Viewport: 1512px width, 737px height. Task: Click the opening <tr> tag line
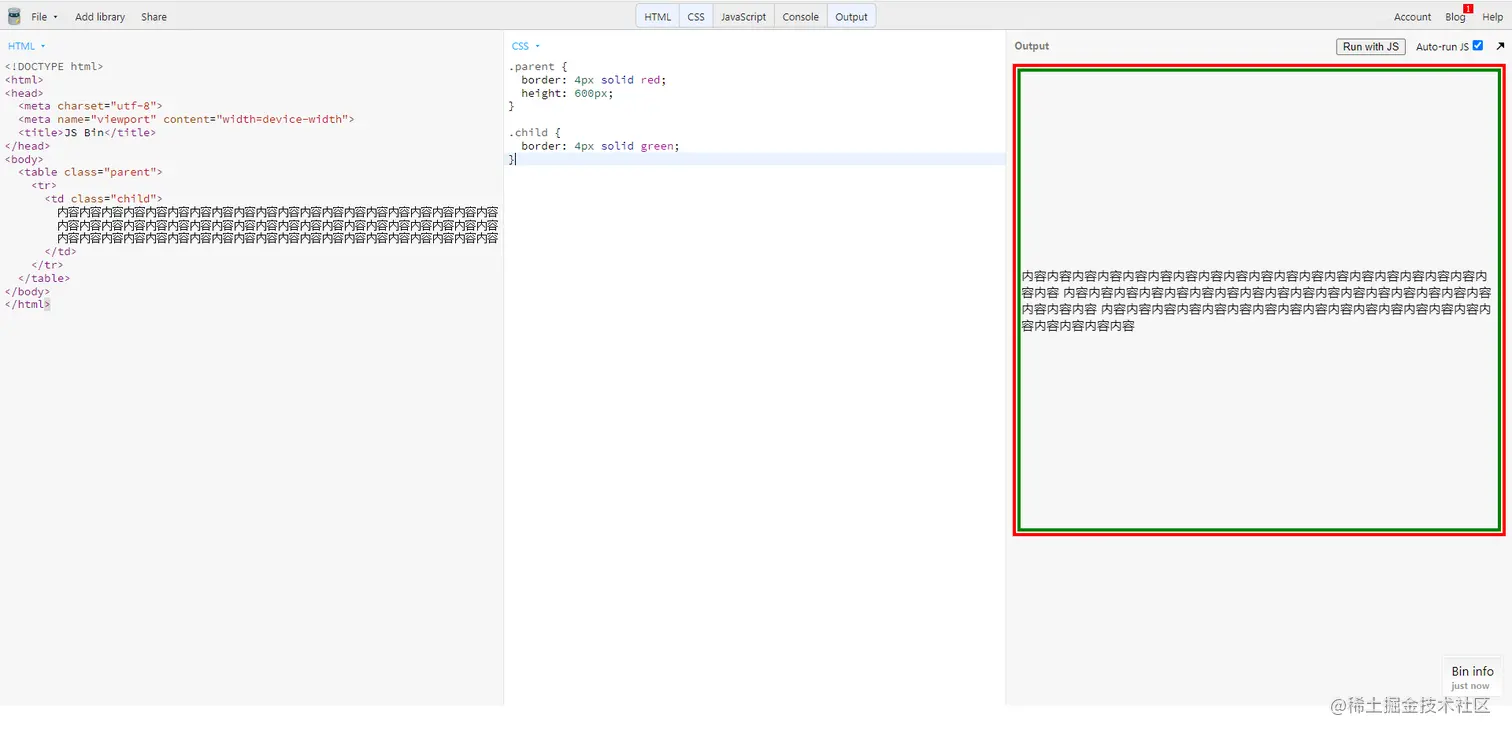pos(44,185)
